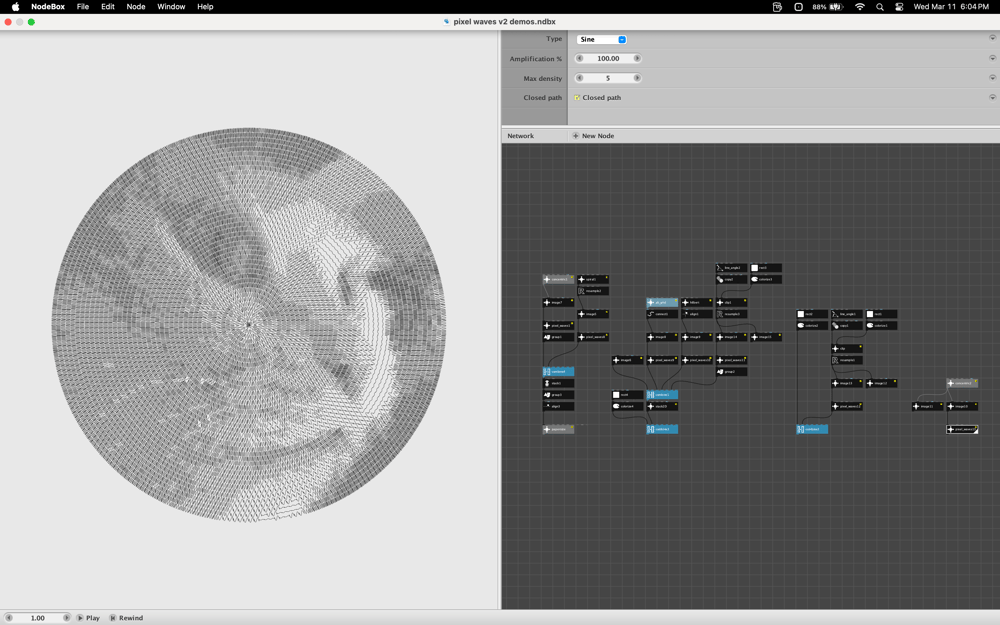This screenshot has width=1000, height=625.
Task: Open the Max density row options menu
Action: [x=992, y=78]
